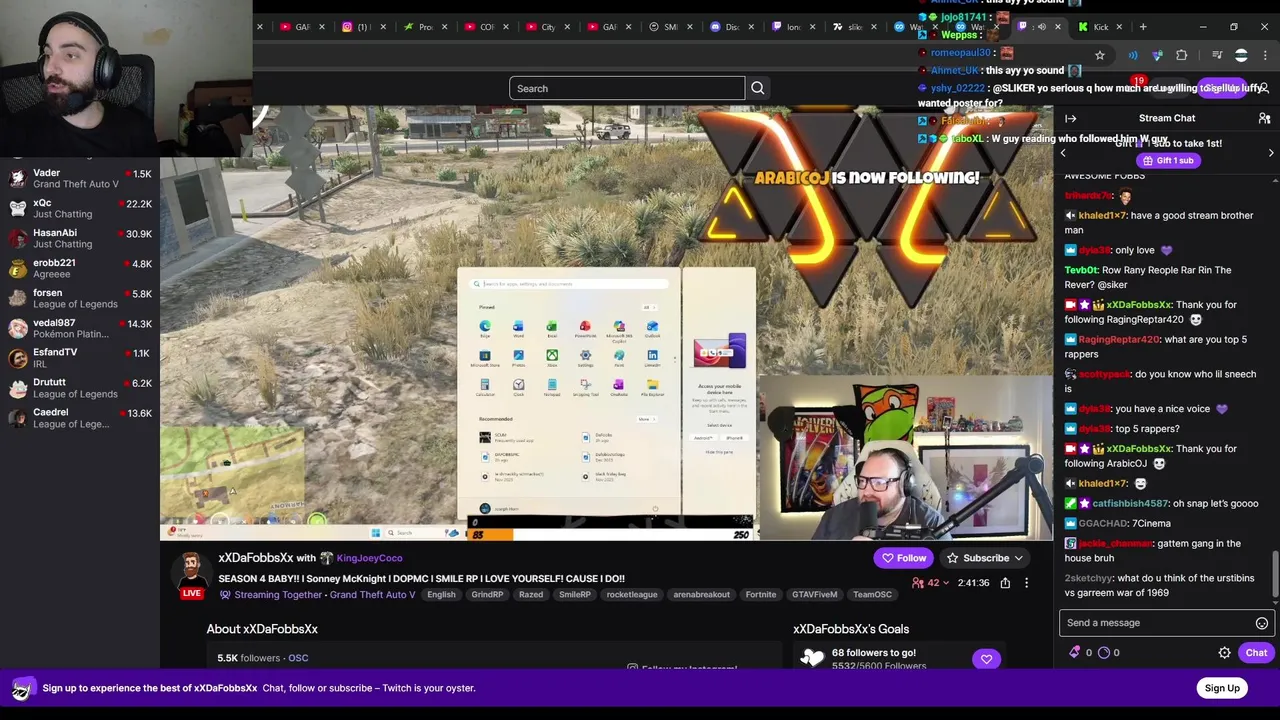This screenshot has width=1280, height=720.
Task: Open channel points icon in chat
Action: tap(1104, 652)
